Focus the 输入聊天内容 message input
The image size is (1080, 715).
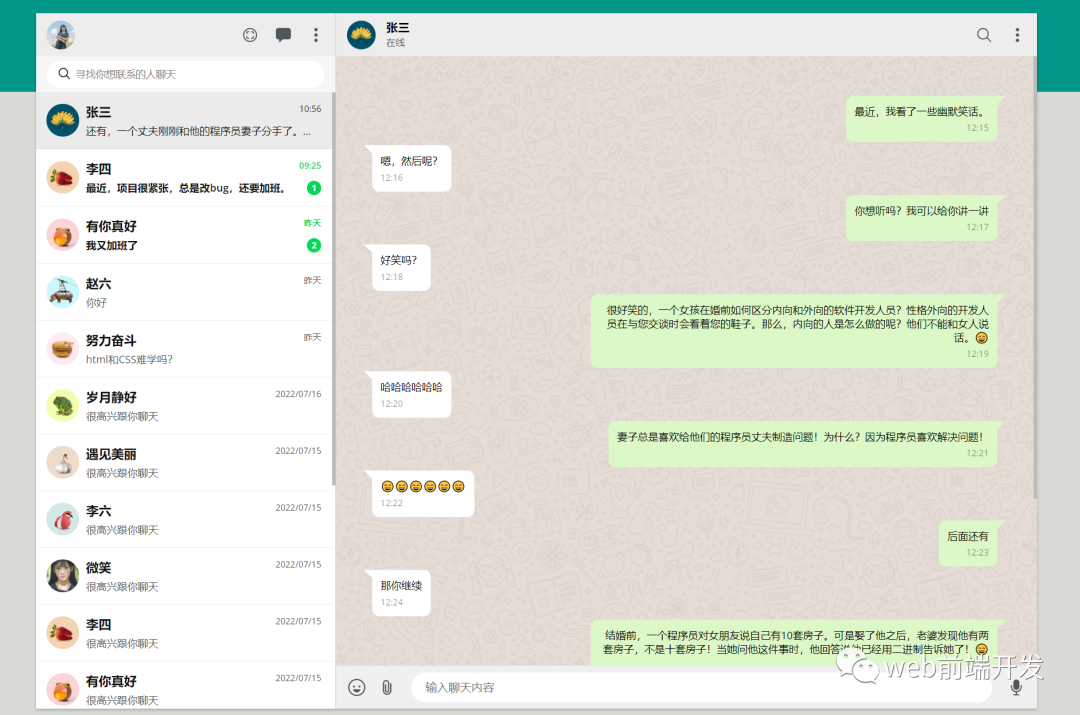701,687
